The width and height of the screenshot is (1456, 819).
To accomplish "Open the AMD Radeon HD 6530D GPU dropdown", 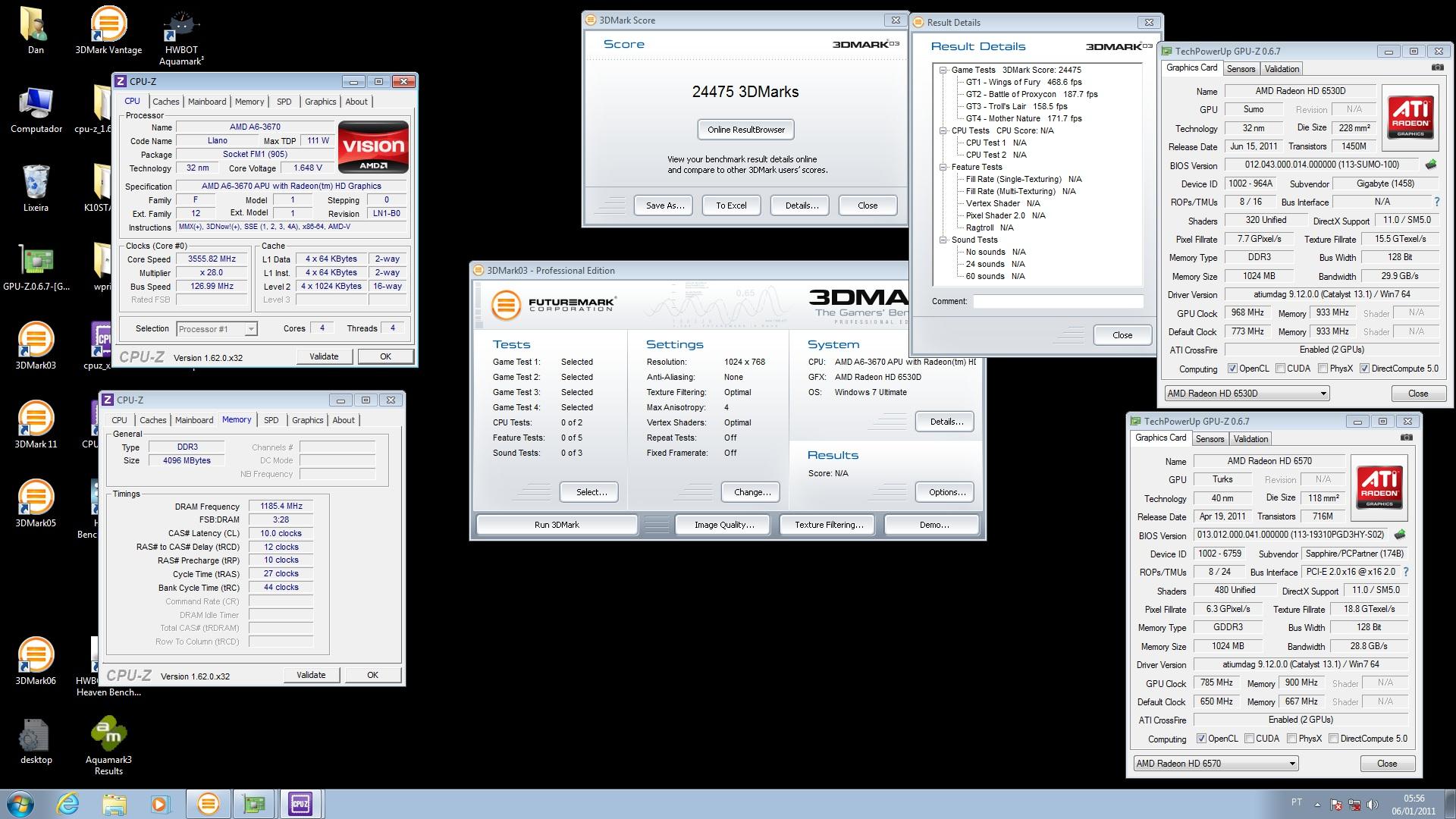I will click(1247, 394).
